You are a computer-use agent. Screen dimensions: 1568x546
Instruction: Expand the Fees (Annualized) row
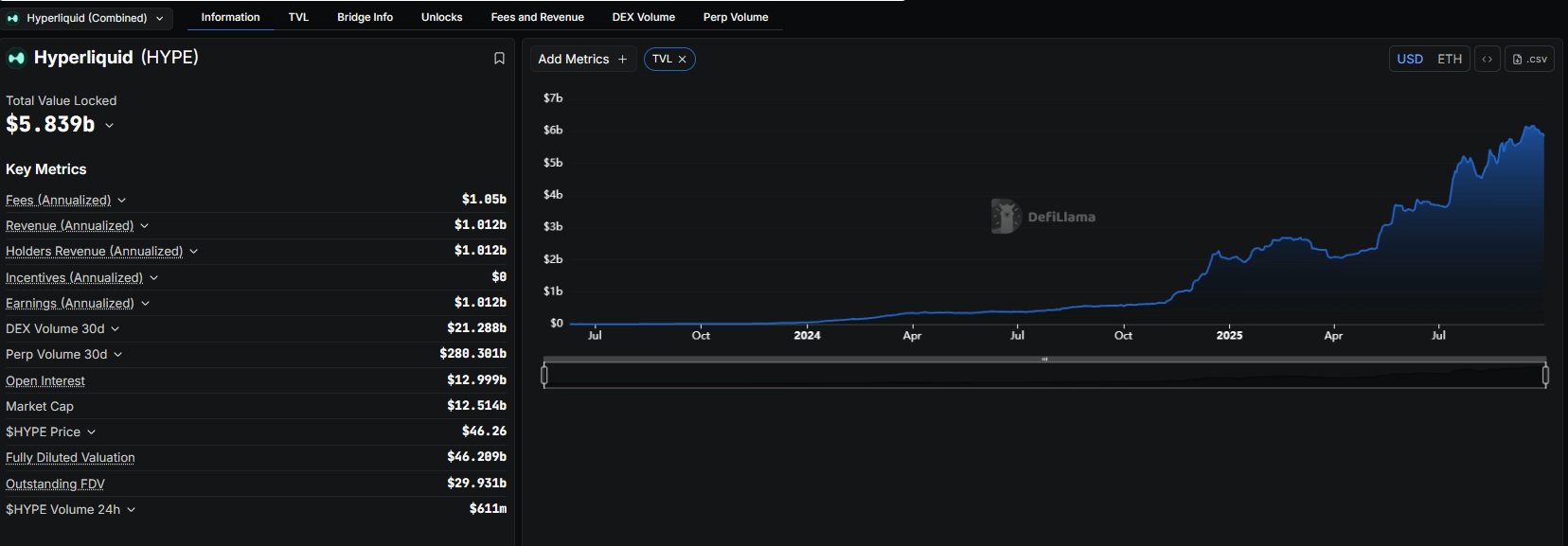(122, 201)
